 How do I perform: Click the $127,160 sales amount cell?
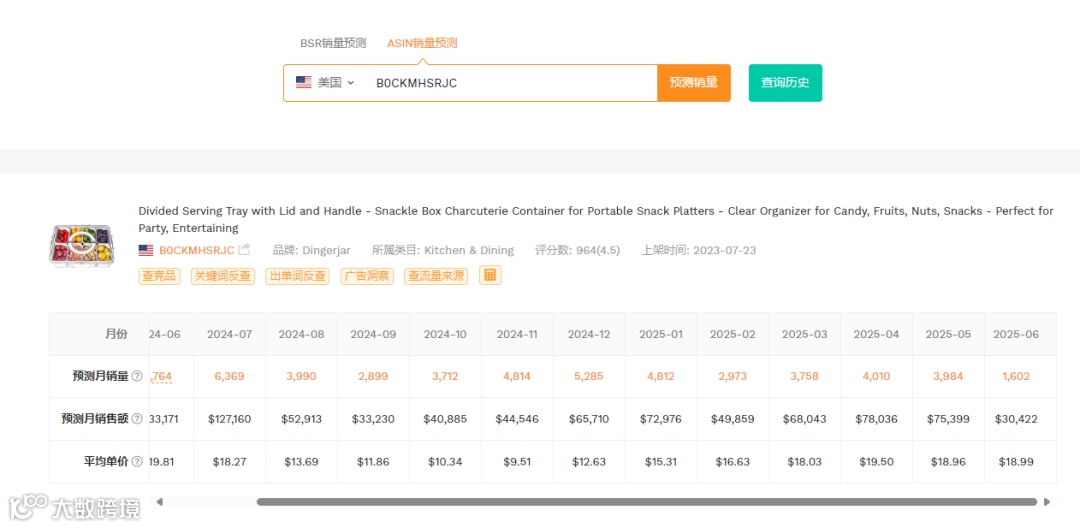click(229, 419)
